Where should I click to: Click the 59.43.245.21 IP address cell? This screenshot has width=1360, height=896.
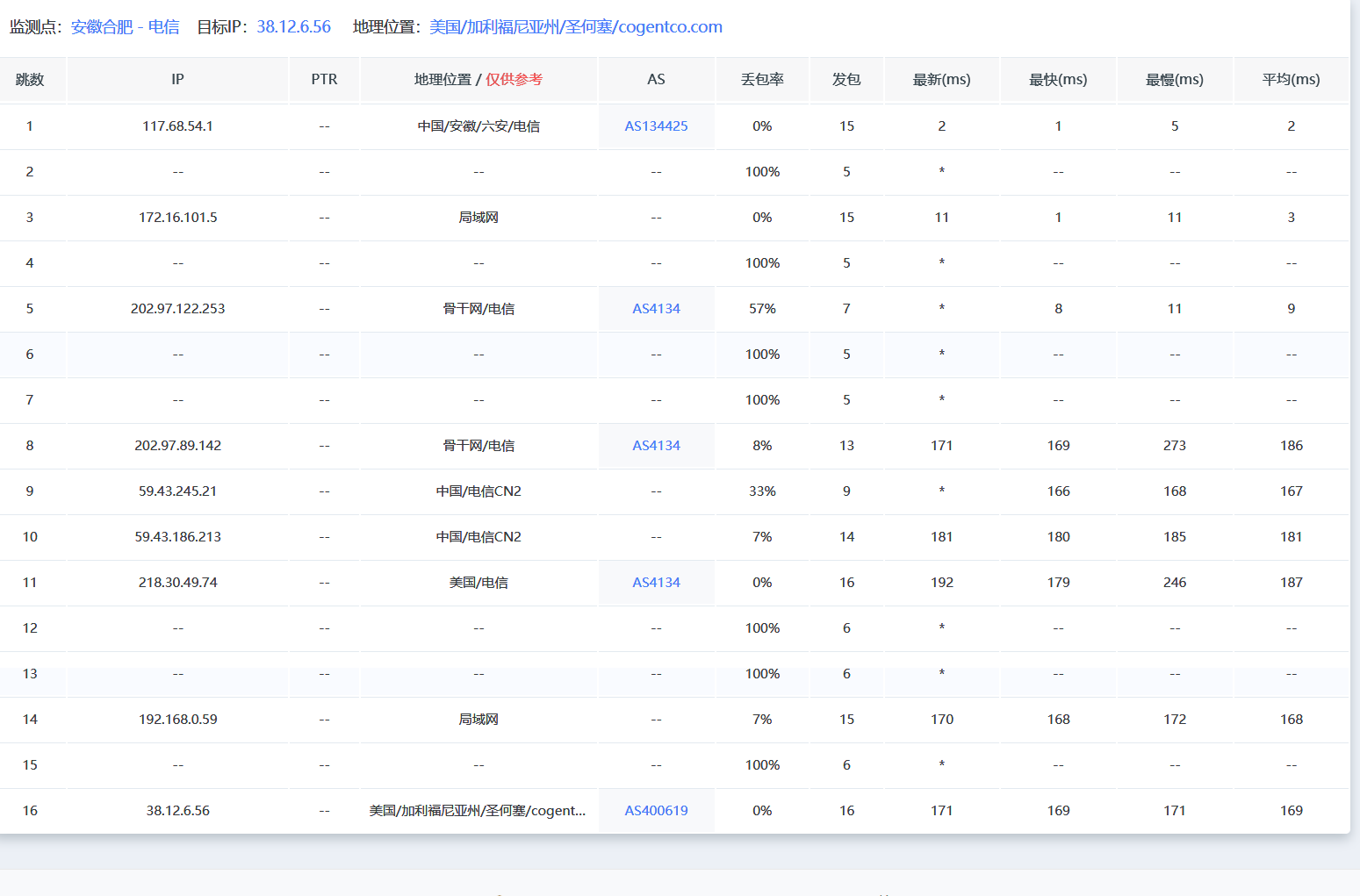[177, 491]
